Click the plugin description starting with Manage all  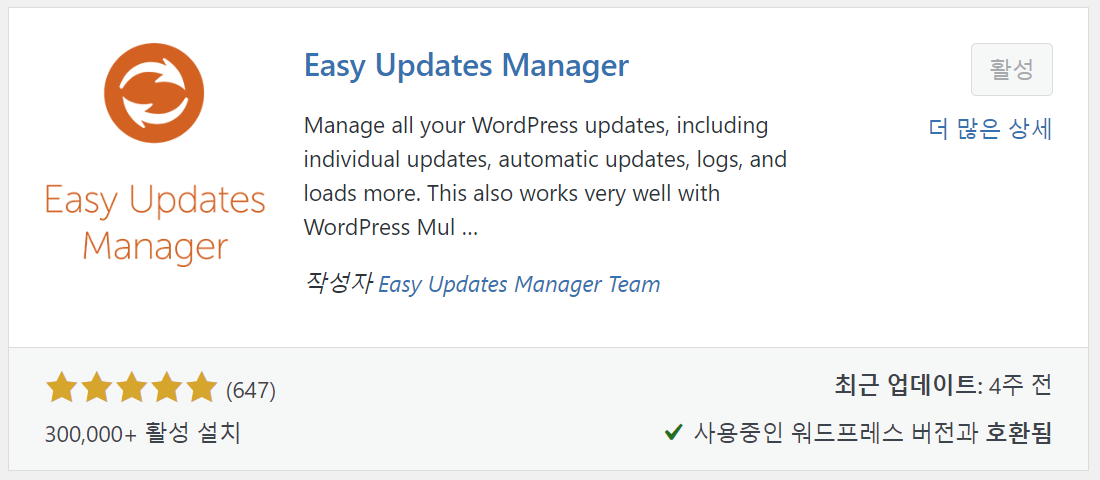[x=546, y=176]
